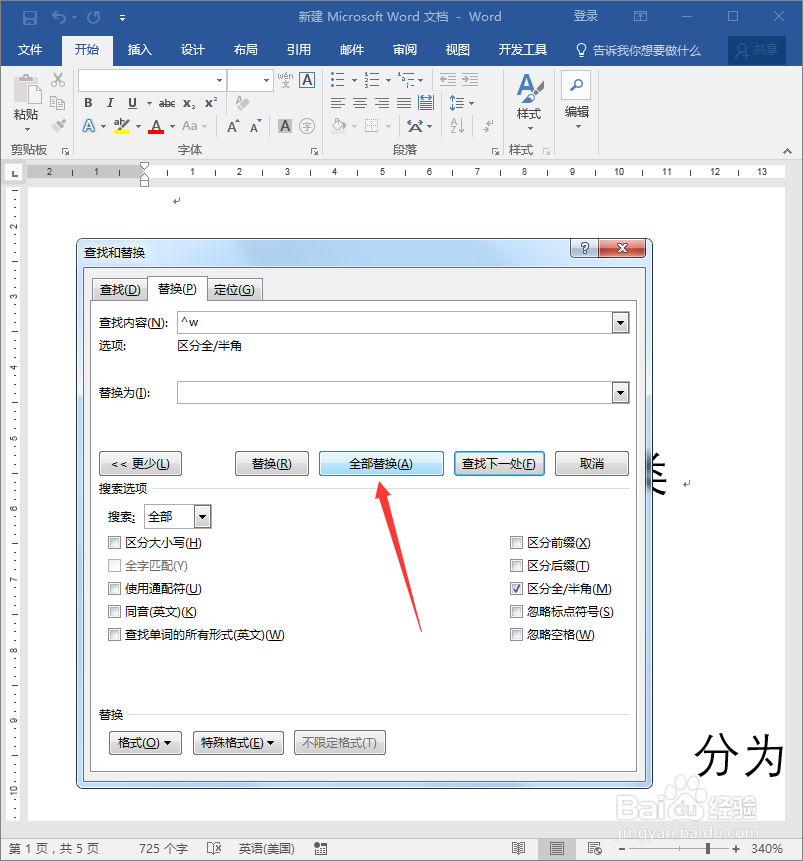Viewport: 803px width, 861px height.
Task: Expand the 样式 styles gallery
Action: pos(529,104)
